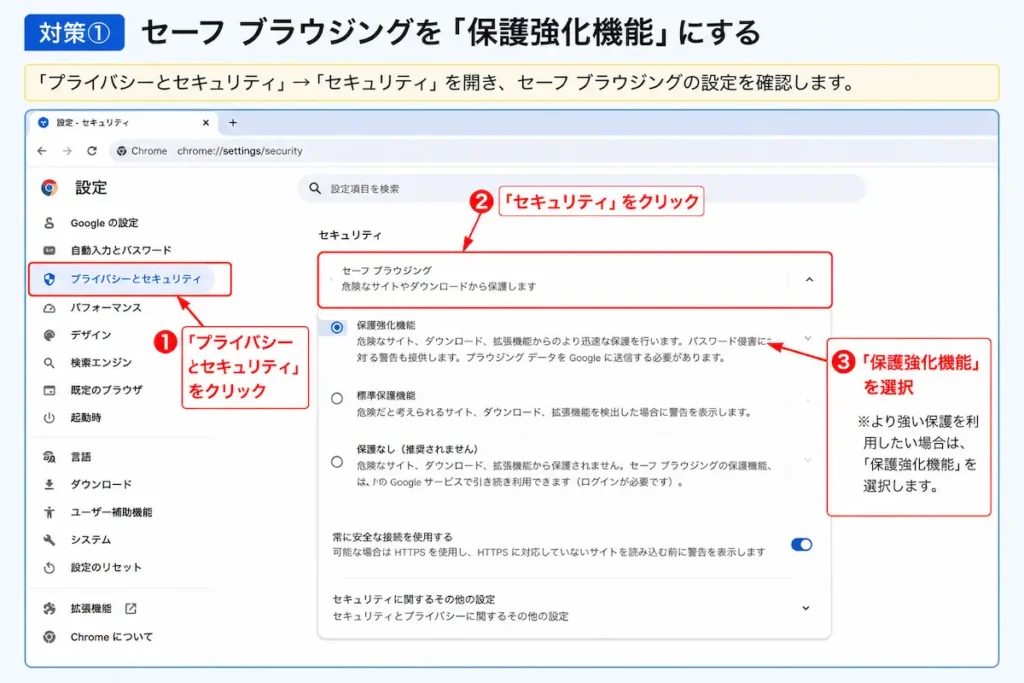Open 既定のブラウザ in sidebar
This screenshot has height=683, width=1024.
[106, 390]
